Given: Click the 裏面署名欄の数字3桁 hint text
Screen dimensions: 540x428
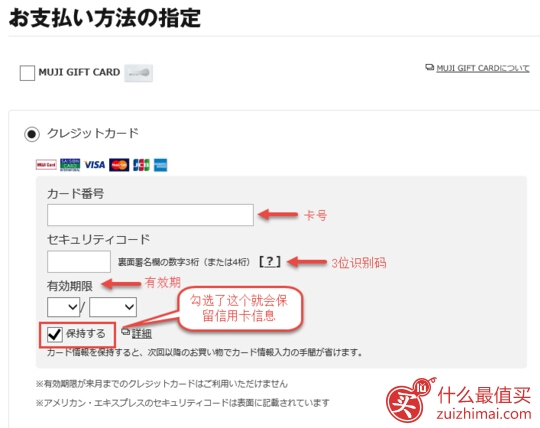Looking at the screenshot, I should click(184, 262).
